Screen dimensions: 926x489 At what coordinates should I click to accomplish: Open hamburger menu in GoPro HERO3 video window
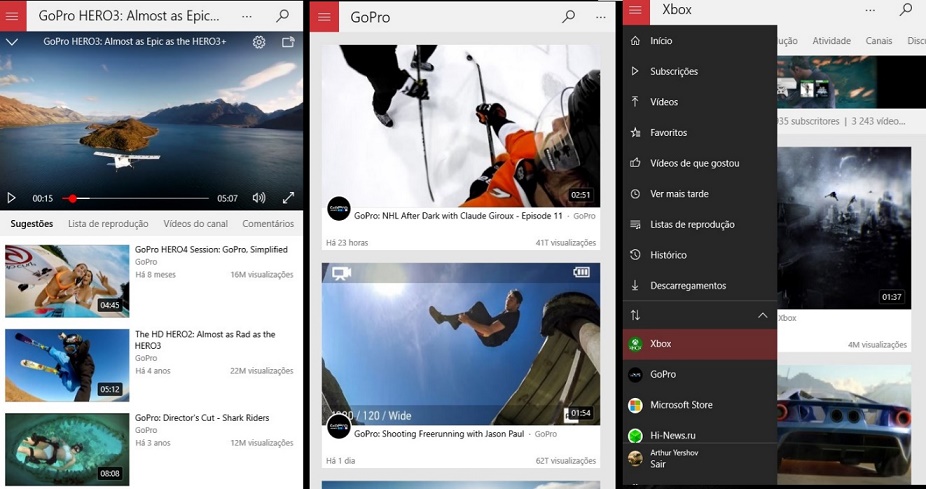pyautogui.click(x=14, y=16)
